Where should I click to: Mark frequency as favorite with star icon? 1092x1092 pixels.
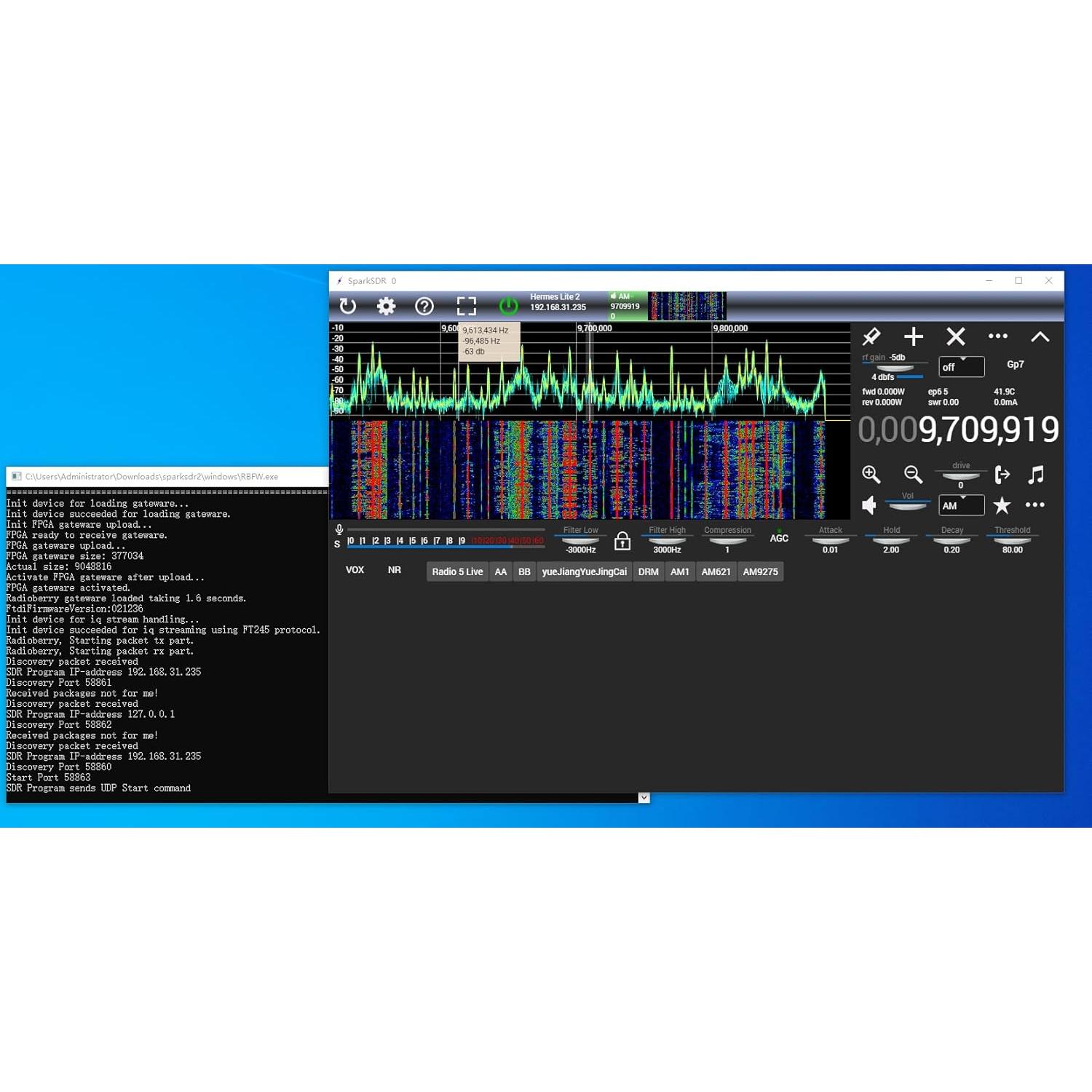click(x=1002, y=505)
